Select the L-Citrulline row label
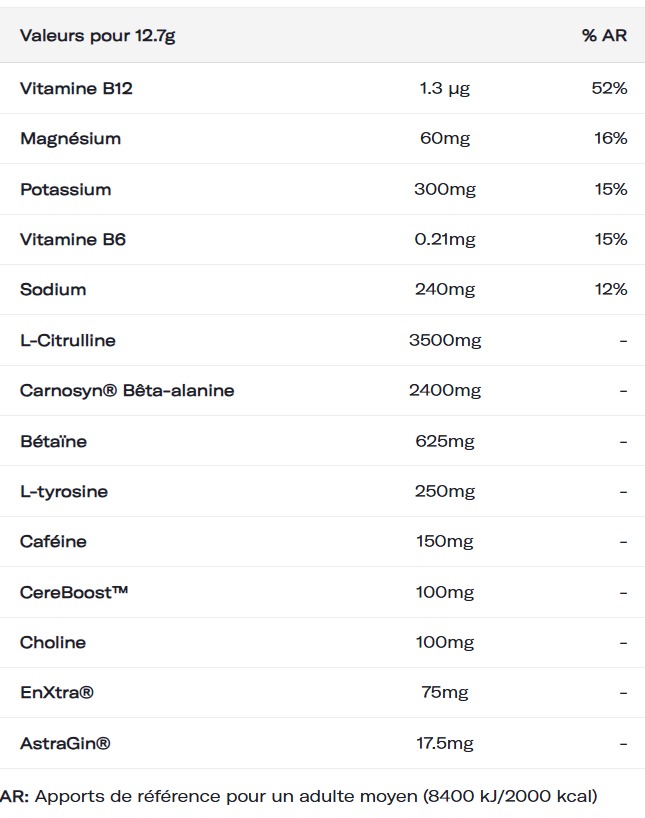Viewport: 645px width, 818px height. pos(68,340)
